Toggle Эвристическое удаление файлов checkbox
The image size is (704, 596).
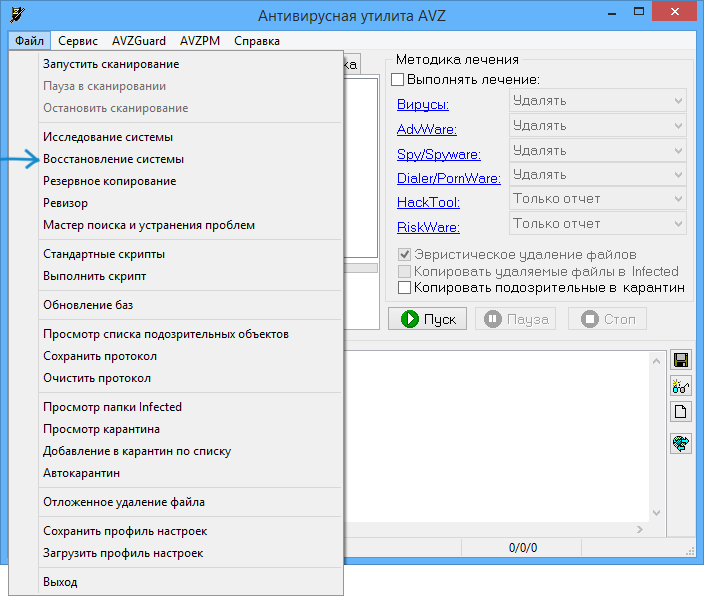point(405,255)
